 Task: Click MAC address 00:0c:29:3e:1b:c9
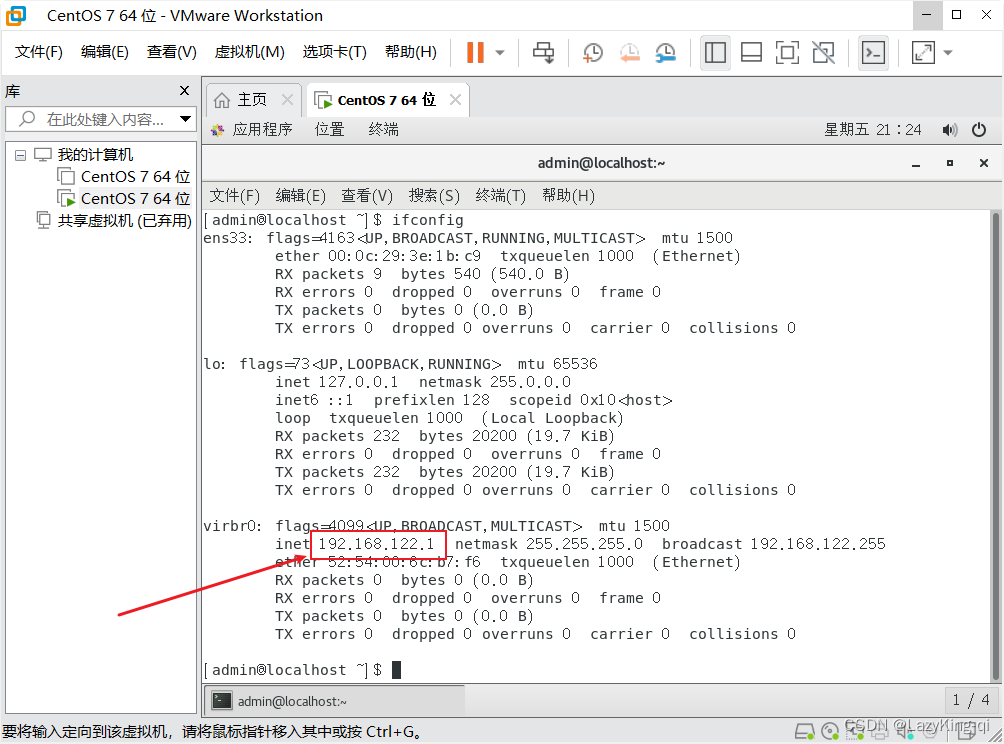404,256
